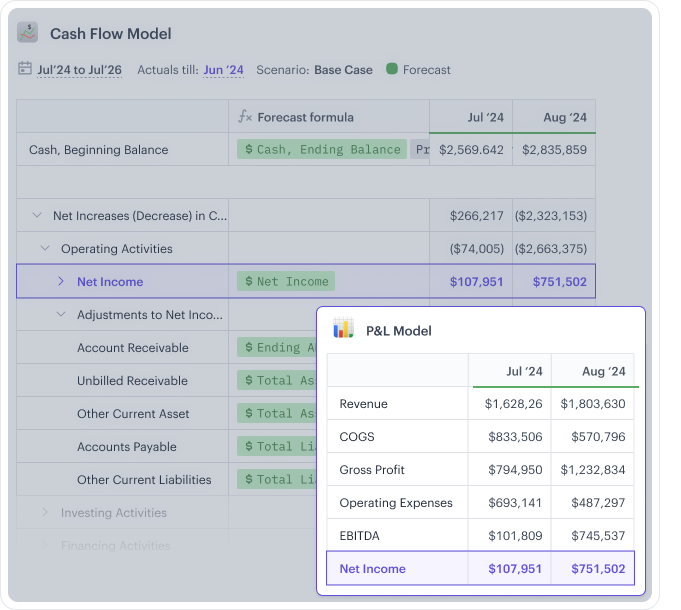Click Jul '24 header in P&L Model

pos(509,370)
